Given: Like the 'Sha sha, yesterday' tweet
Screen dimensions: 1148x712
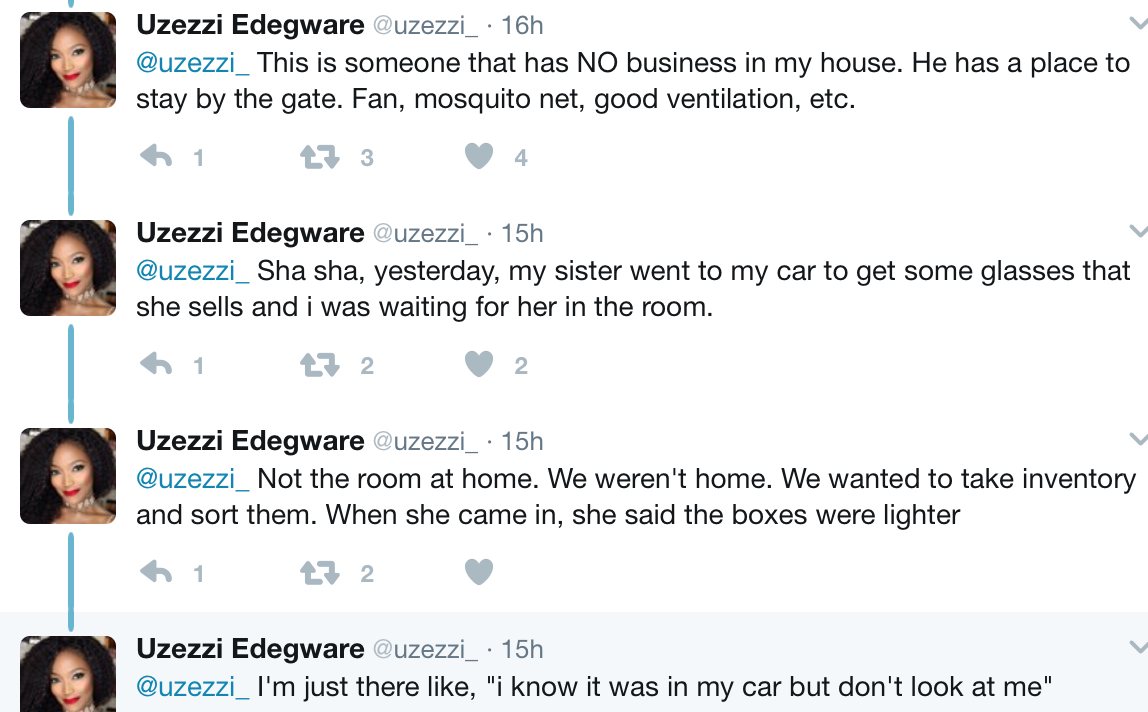Looking at the screenshot, I should coord(480,365).
